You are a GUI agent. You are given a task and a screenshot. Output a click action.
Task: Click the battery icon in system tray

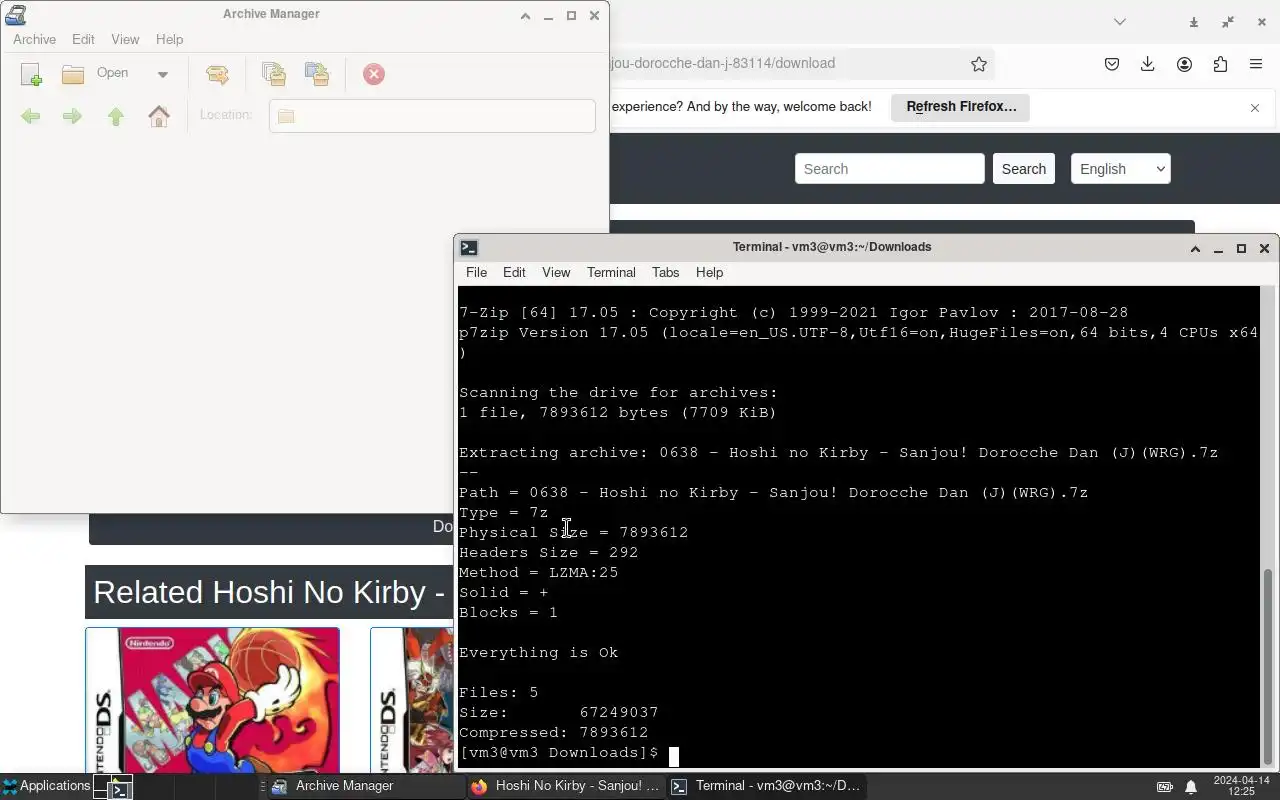tap(1165, 787)
